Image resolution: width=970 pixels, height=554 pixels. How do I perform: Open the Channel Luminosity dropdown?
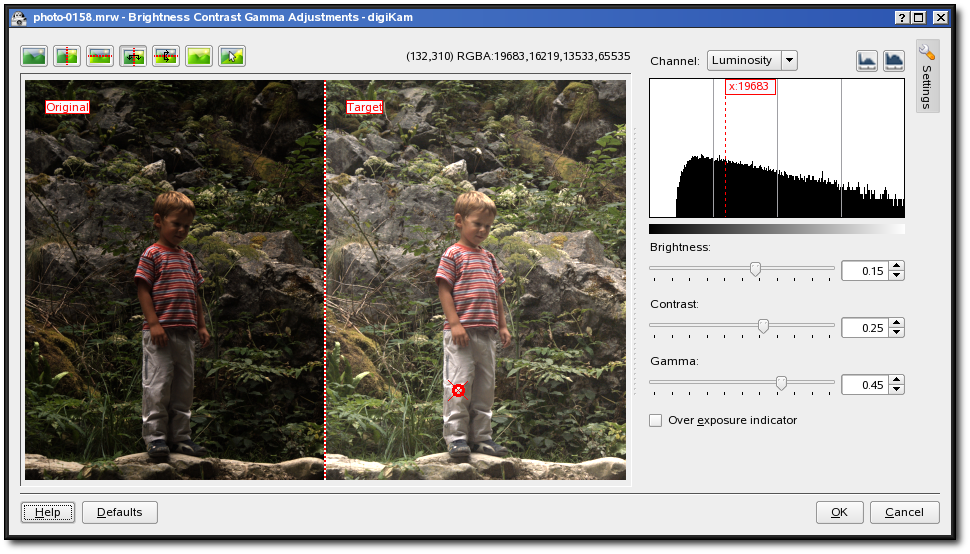[752, 61]
